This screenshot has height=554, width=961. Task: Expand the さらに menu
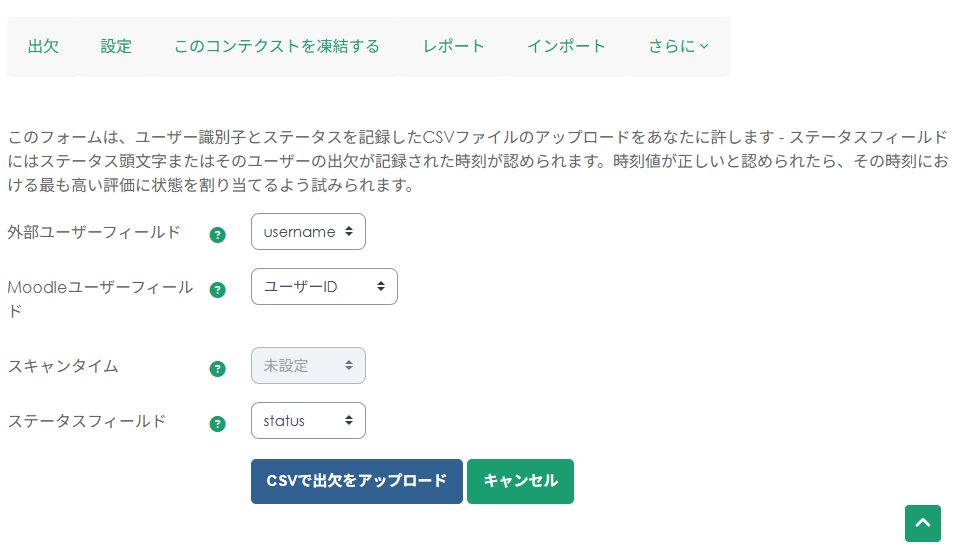(678, 46)
